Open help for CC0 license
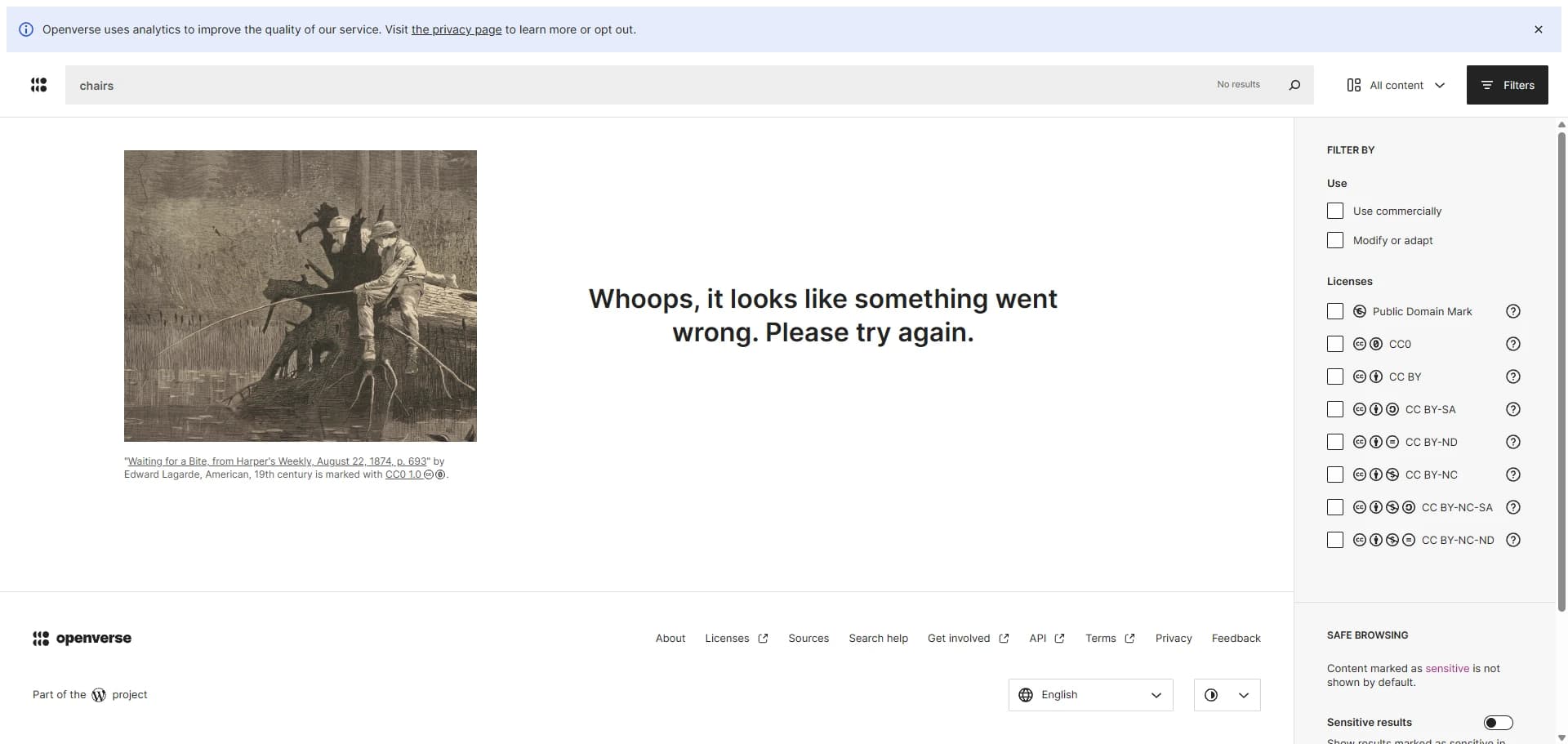This screenshot has height=744, width=1568. pos(1513,344)
